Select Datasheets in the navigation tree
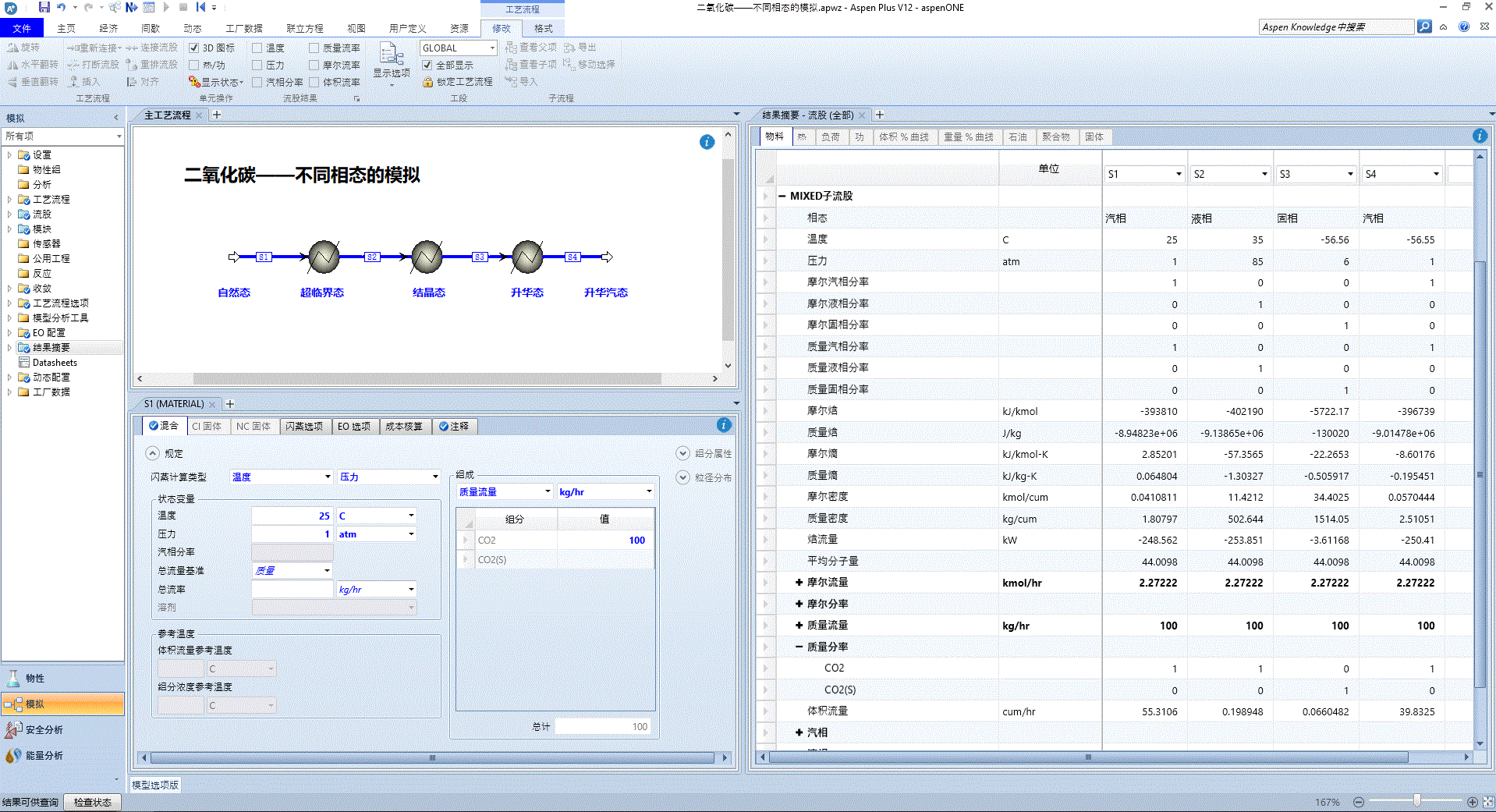The image size is (1496, 812). point(55,363)
